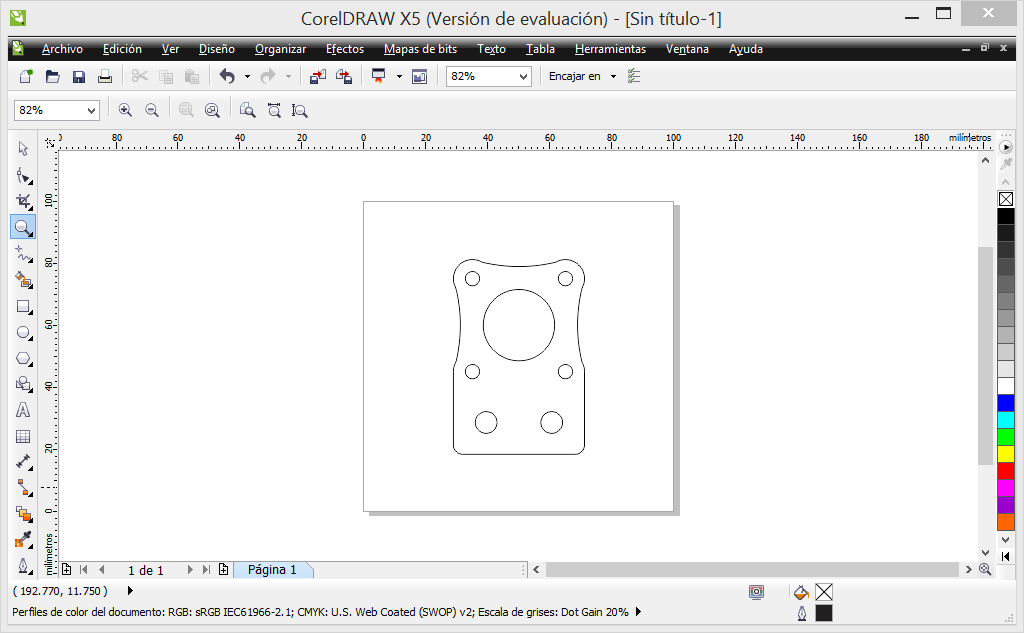Viewport: 1024px width, 633px height.
Task: Open the Edición menu
Action: pos(122,49)
